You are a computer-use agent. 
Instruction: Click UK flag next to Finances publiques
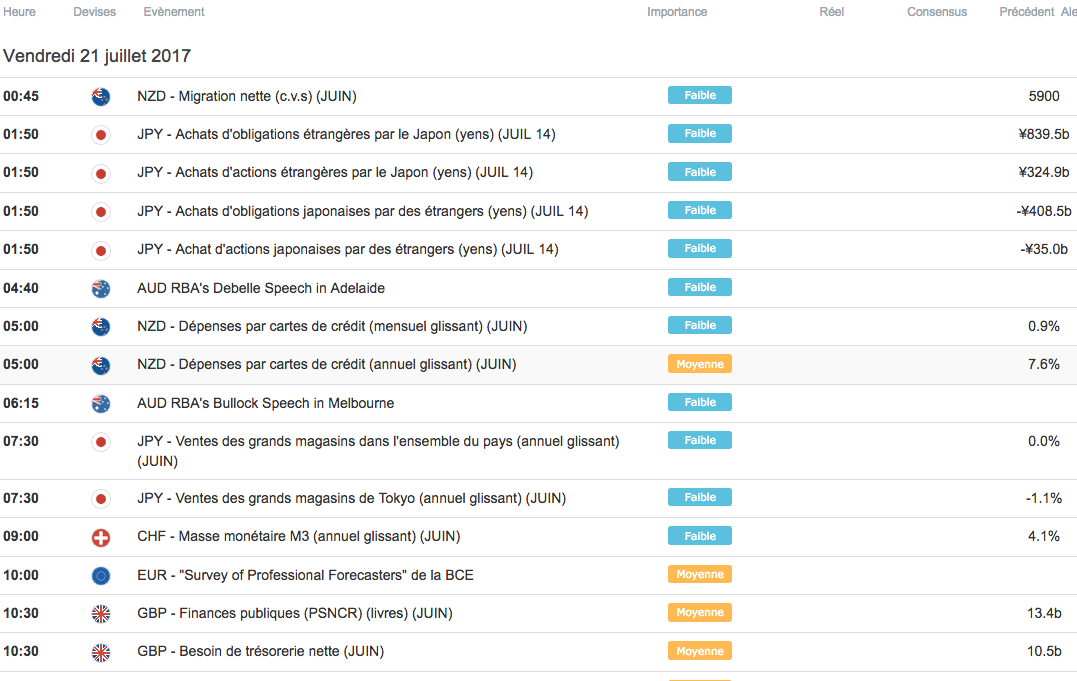100,614
